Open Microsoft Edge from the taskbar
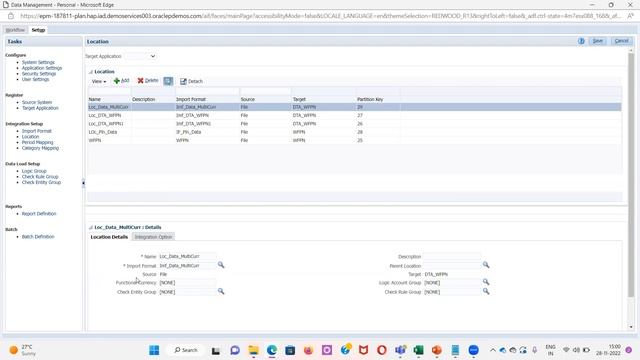 point(272,350)
